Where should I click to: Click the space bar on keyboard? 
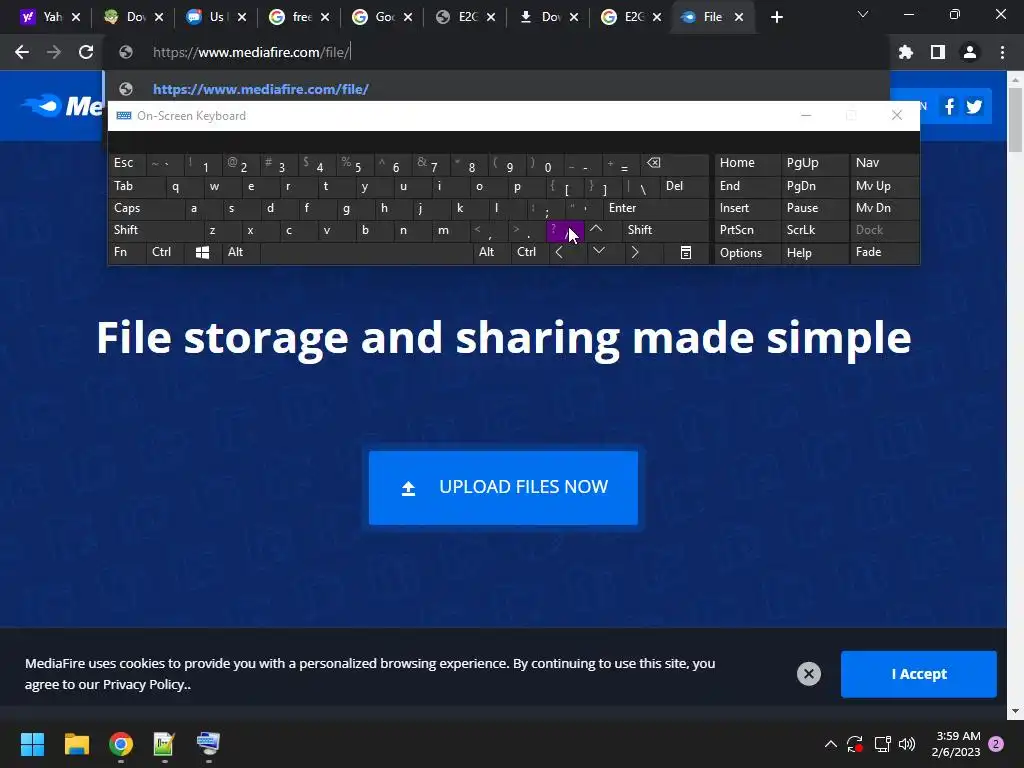tap(366, 253)
